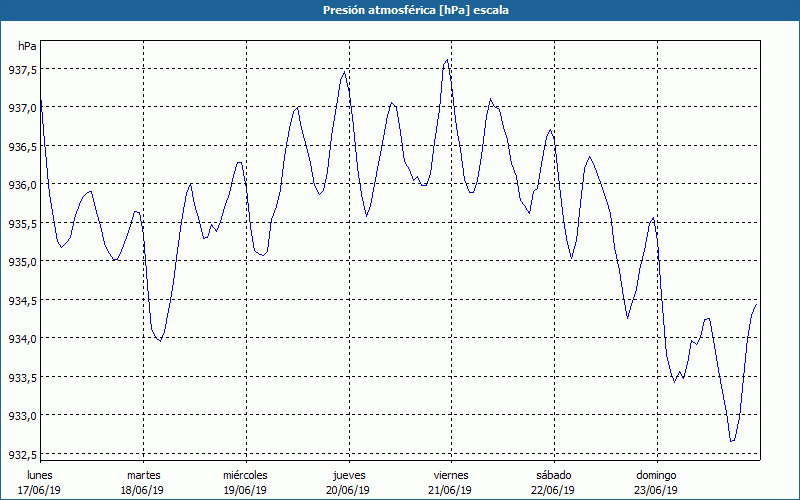Viewport: 800px width, 500px height.
Task: Click the 22/06/19 date label
Action: tap(553, 490)
